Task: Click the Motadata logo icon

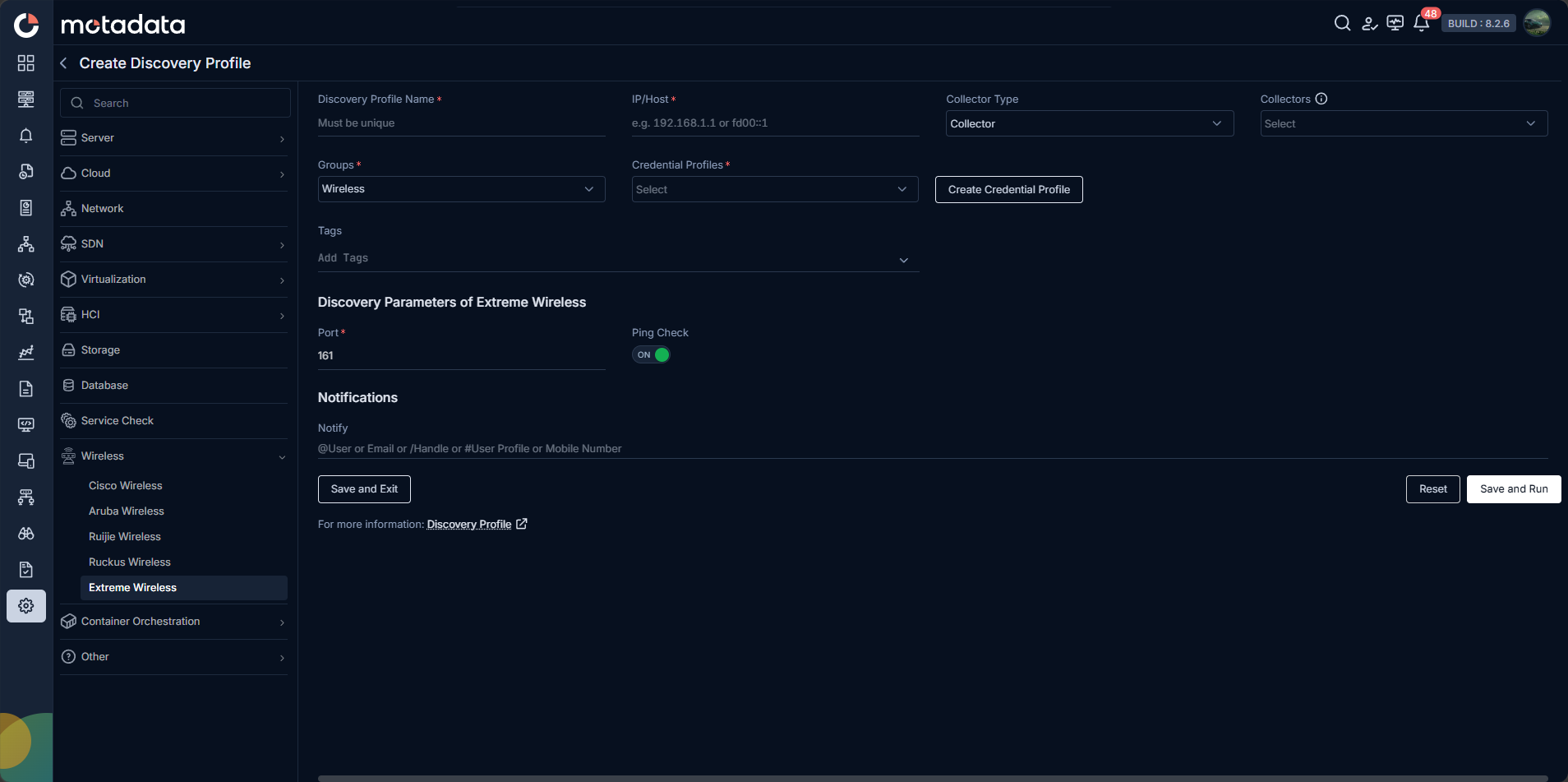Action: point(26,25)
